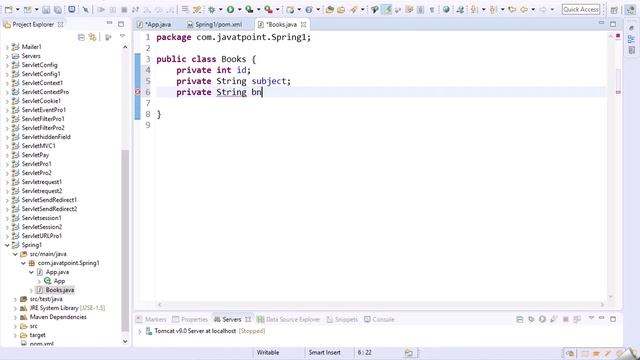Click the Resume debug toolbar icon
Image resolution: width=640 pixels, height=360 pixels.
101,9
